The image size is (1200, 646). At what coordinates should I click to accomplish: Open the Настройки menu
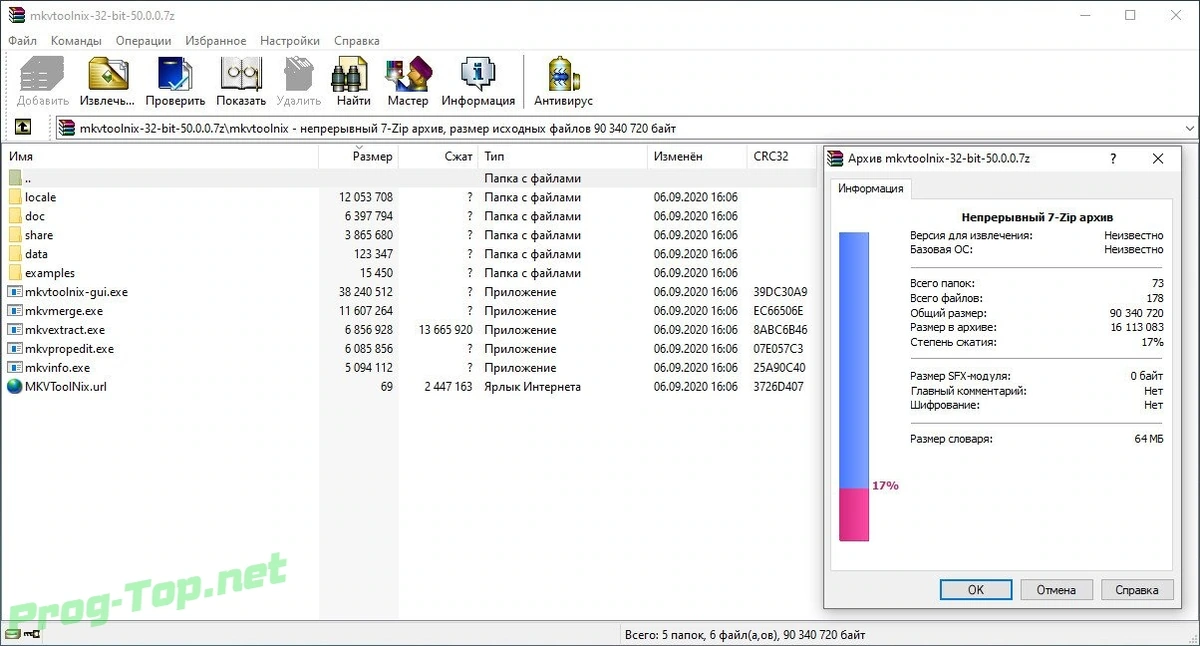point(290,41)
